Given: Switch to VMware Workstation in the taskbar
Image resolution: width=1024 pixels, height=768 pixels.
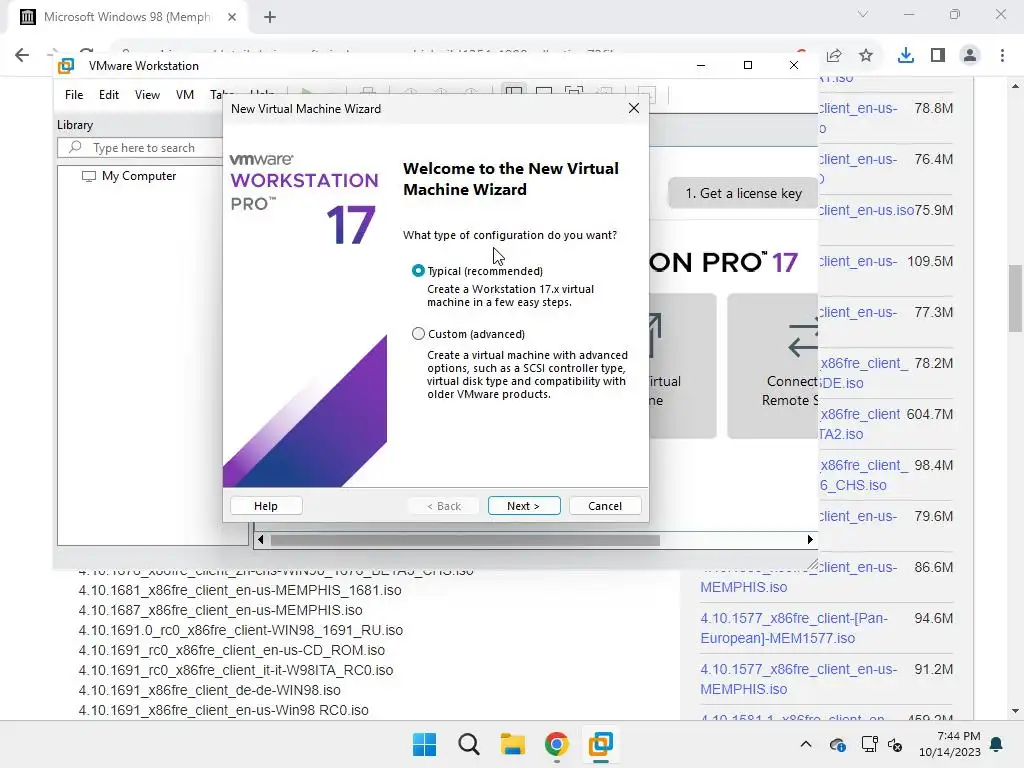Looking at the screenshot, I should coord(600,744).
